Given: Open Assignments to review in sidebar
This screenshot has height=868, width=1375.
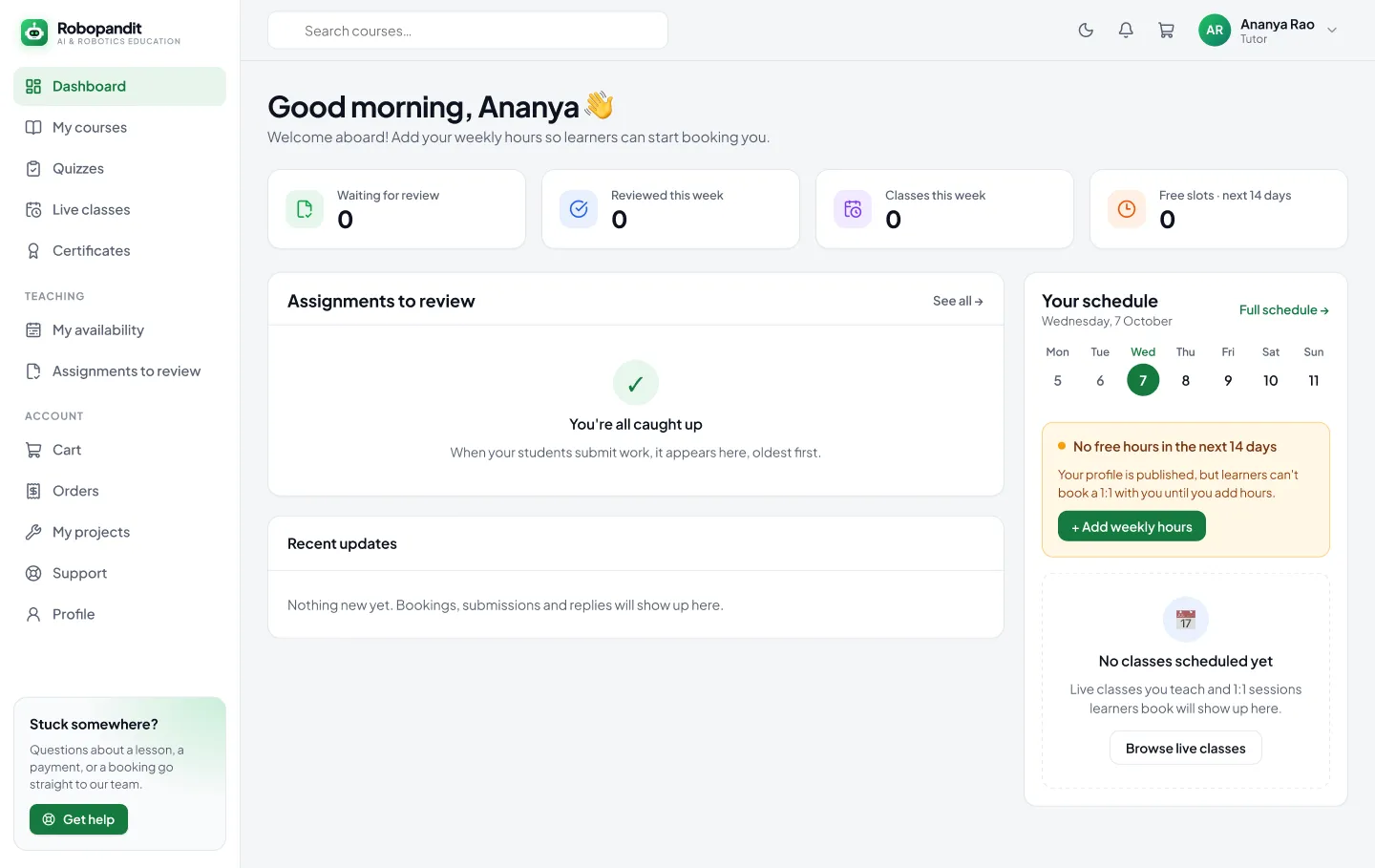Looking at the screenshot, I should [120, 370].
